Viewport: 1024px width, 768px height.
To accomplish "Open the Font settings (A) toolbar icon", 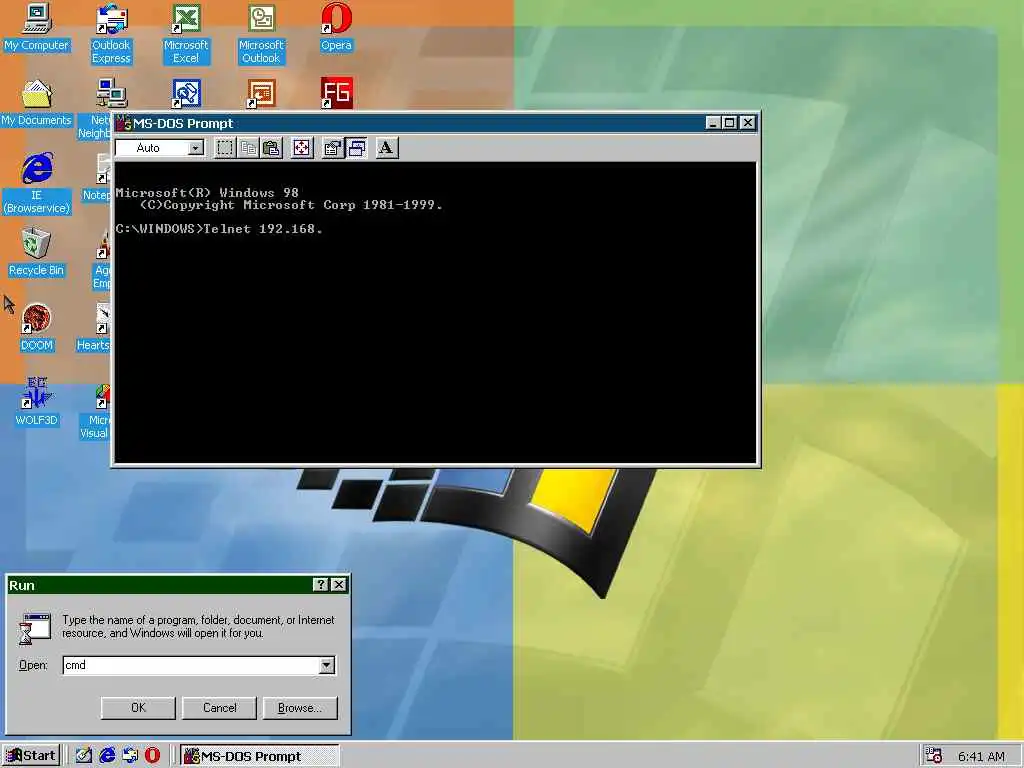I will 387,148.
